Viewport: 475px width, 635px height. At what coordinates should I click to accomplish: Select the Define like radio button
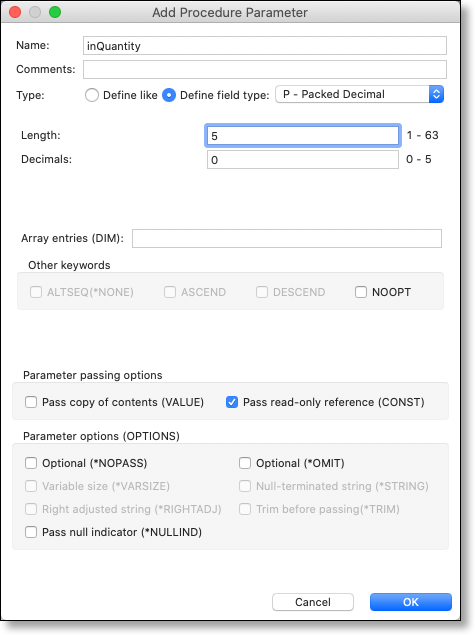point(92,95)
